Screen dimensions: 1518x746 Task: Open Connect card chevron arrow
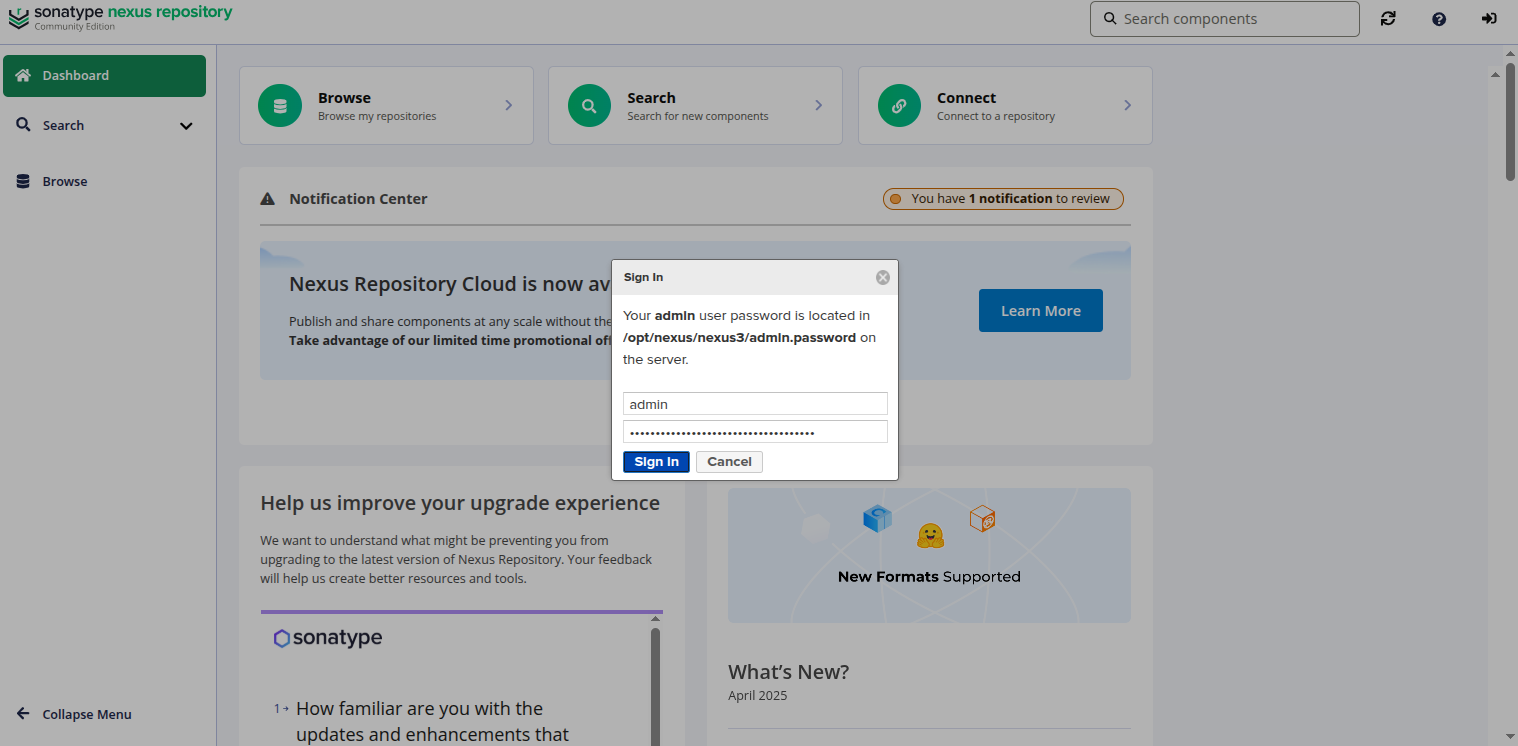[1127, 106]
